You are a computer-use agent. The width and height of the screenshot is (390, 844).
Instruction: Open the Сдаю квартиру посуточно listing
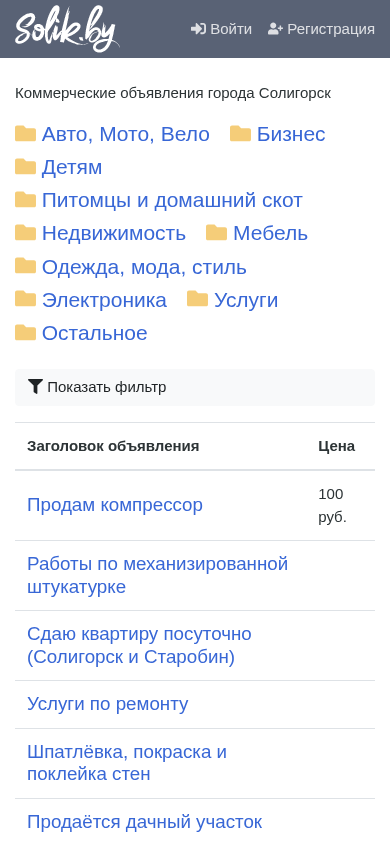(139, 645)
